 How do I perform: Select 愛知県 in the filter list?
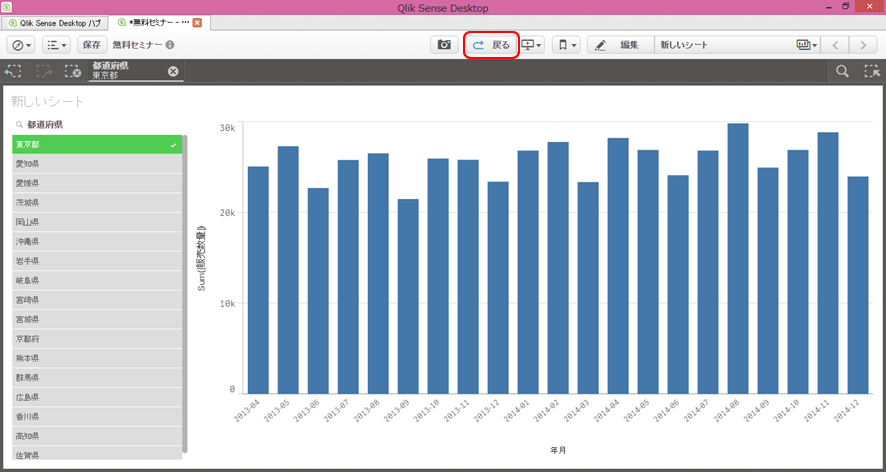pos(96,163)
